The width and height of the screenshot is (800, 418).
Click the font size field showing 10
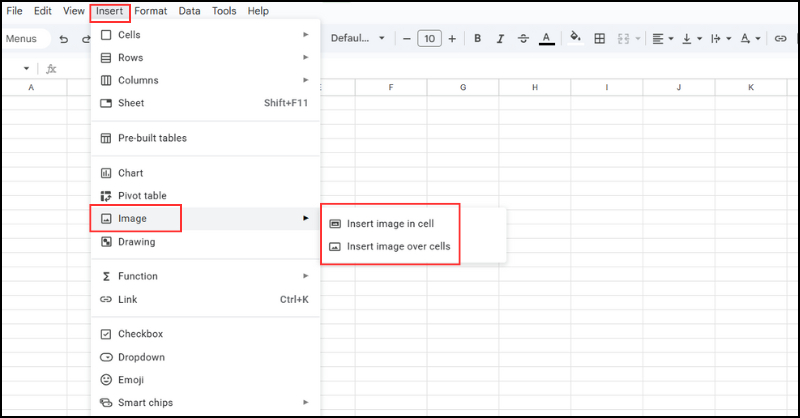point(430,38)
